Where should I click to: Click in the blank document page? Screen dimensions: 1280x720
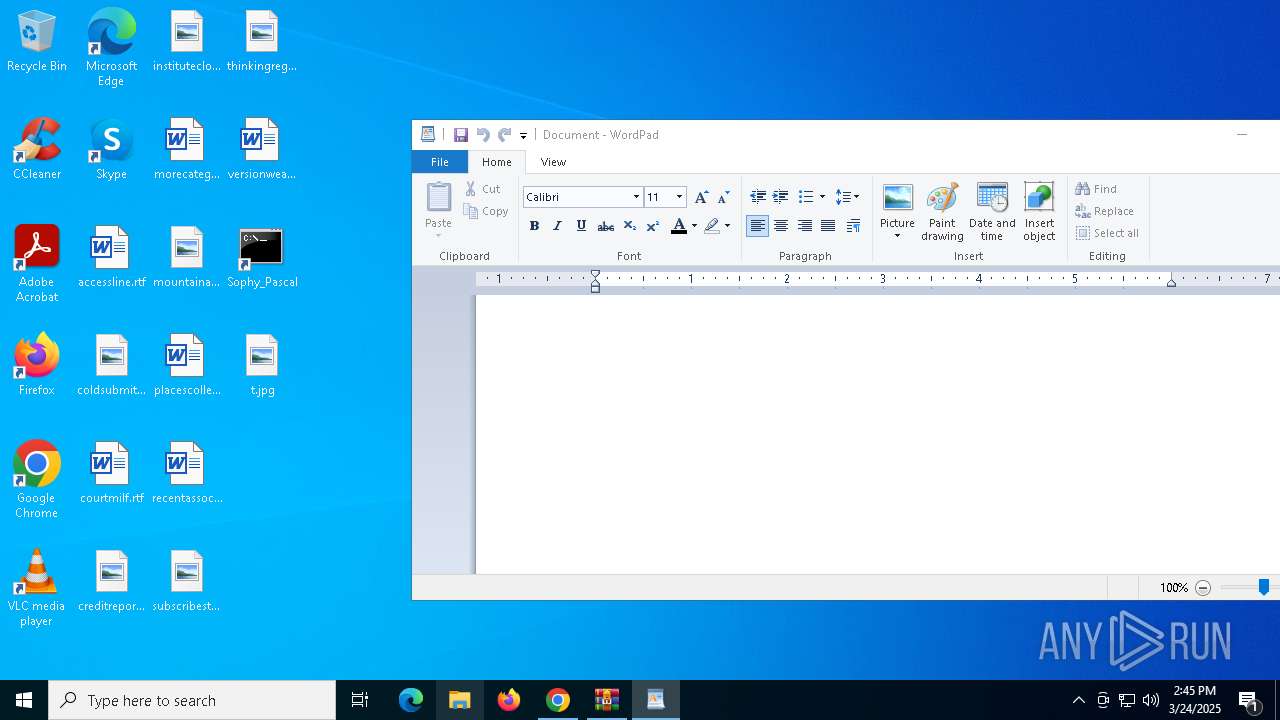(x=877, y=435)
